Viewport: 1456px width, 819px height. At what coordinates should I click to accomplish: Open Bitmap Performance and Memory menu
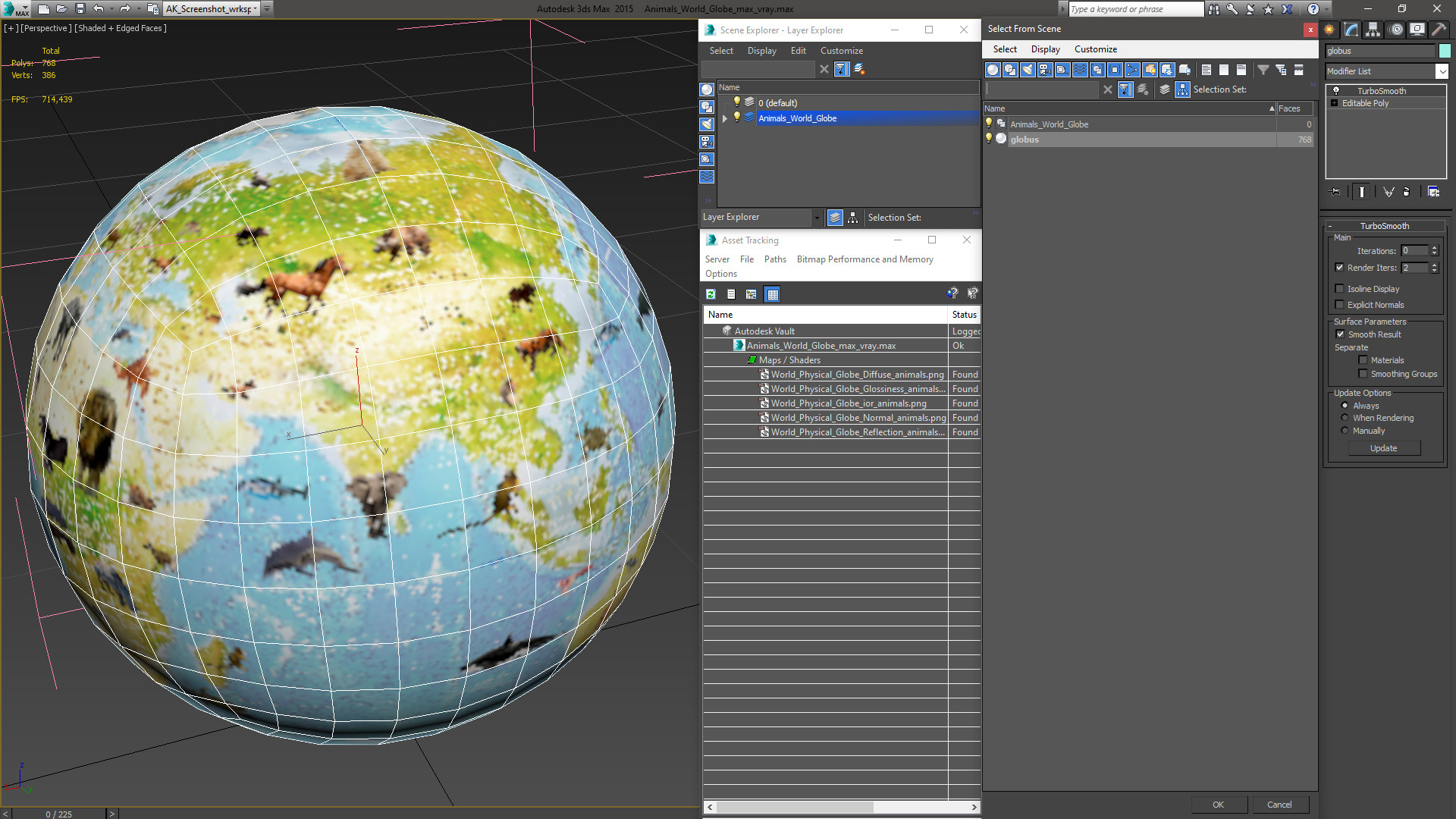(x=864, y=259)
